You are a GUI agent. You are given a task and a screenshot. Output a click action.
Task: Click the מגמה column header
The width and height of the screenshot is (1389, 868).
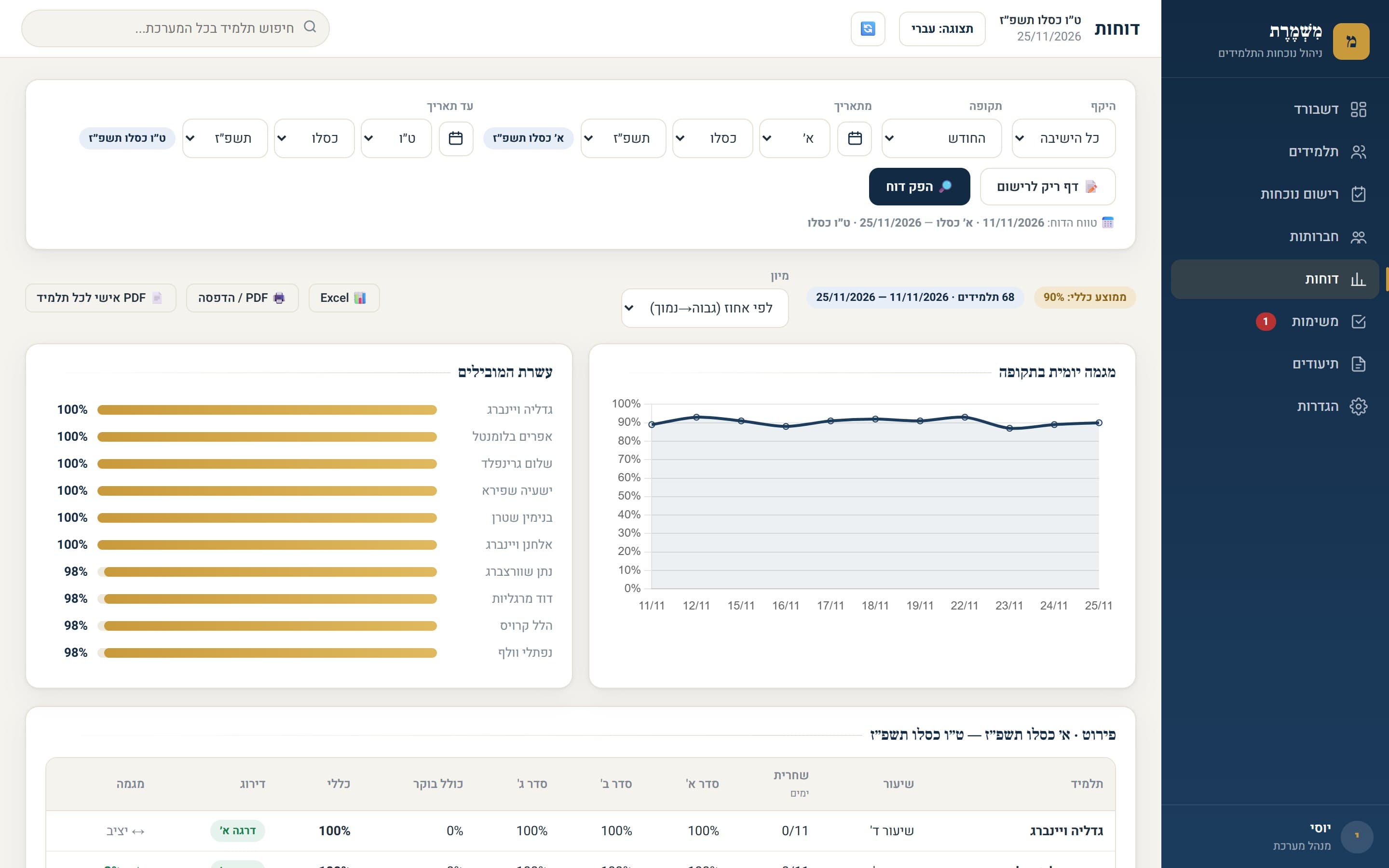click(130, 784)
